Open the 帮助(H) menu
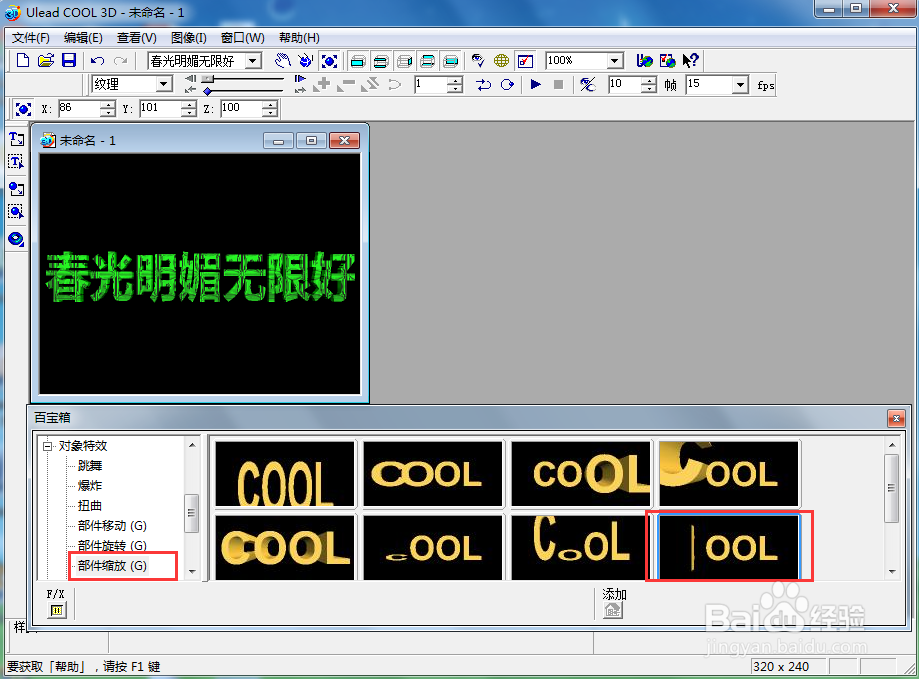Viewport: 919px width, 679px height. (299, 38)
